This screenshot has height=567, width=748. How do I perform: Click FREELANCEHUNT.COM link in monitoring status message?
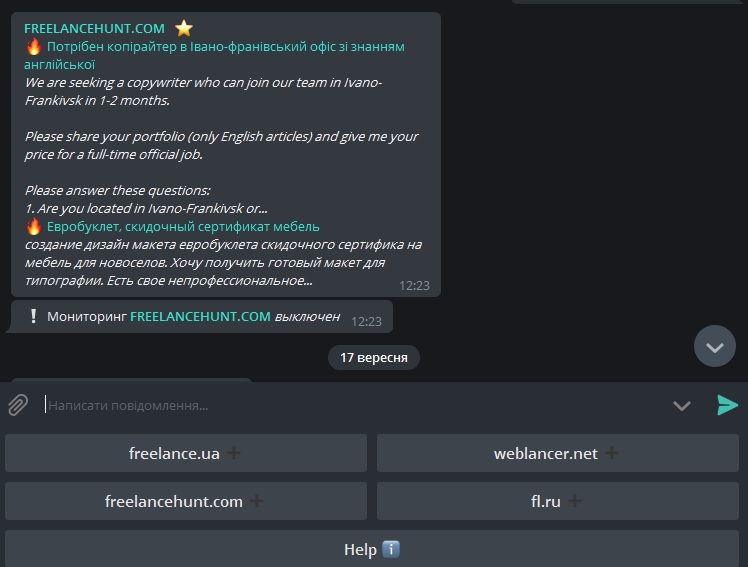pos(200,316)
